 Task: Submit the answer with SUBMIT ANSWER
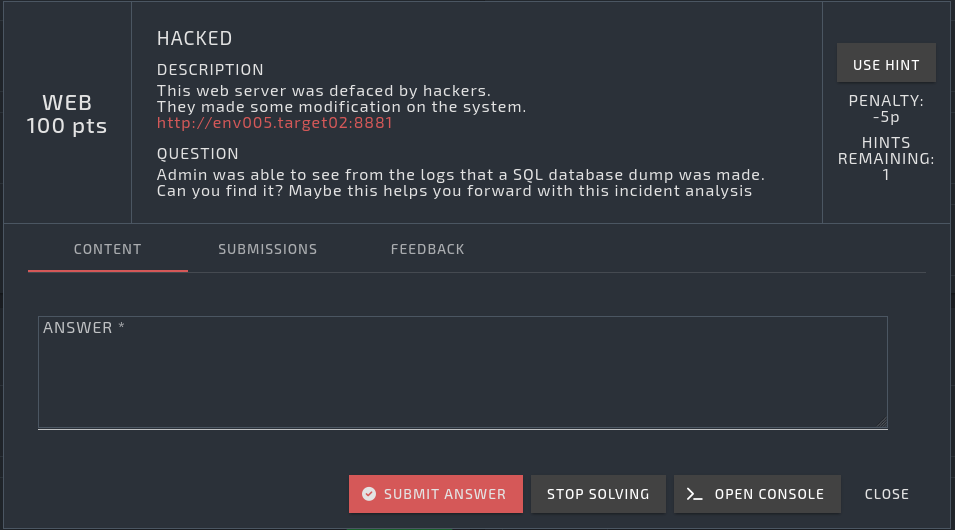(x=435, y=494)
